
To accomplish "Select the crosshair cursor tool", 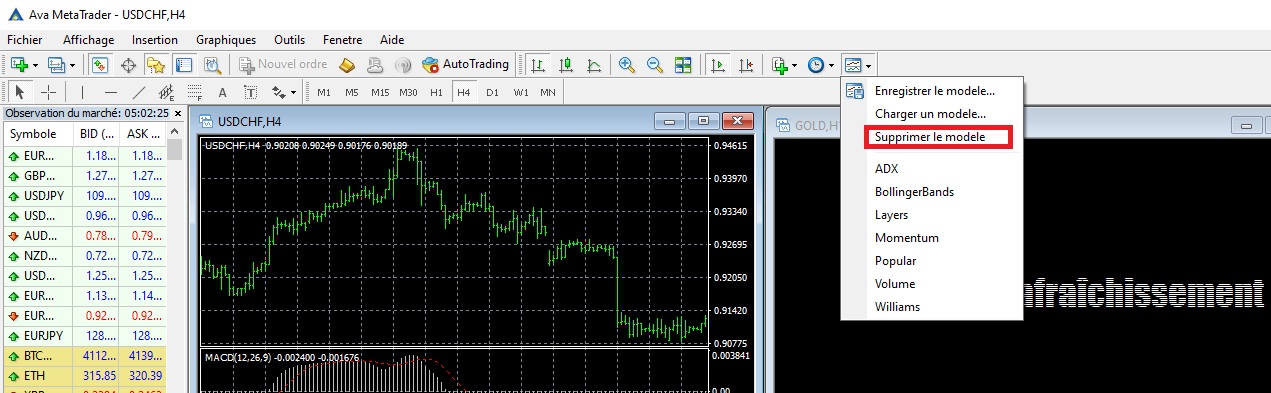I will pyautogui.click(x=48, y=93).
